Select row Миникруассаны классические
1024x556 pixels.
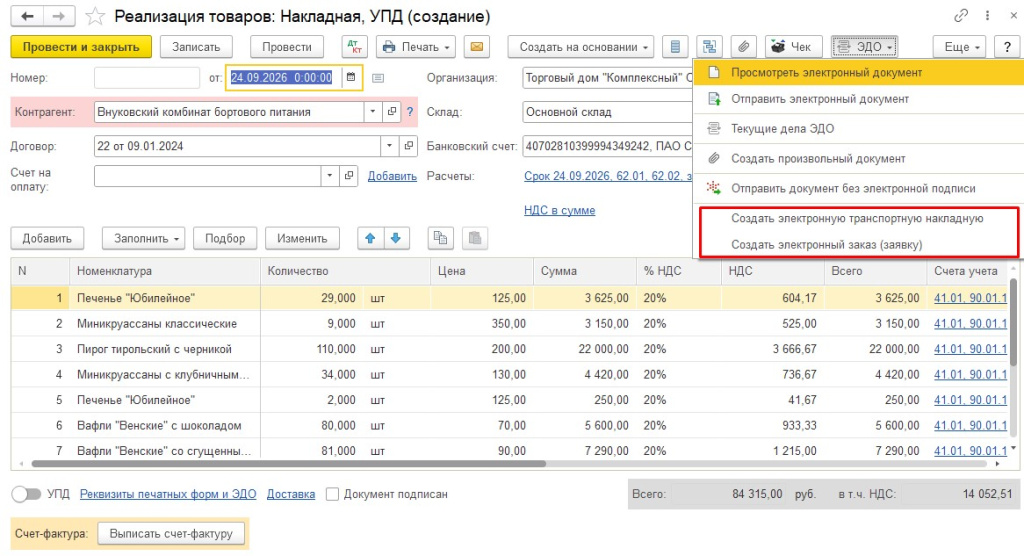[x=509, y=323]
